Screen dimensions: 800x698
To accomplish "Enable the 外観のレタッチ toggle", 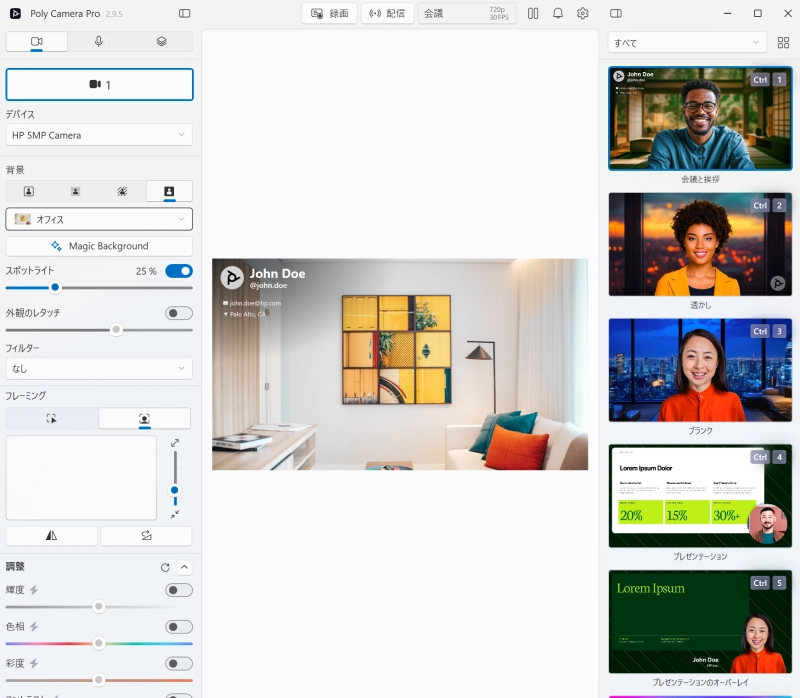I will tap(179, 313).
